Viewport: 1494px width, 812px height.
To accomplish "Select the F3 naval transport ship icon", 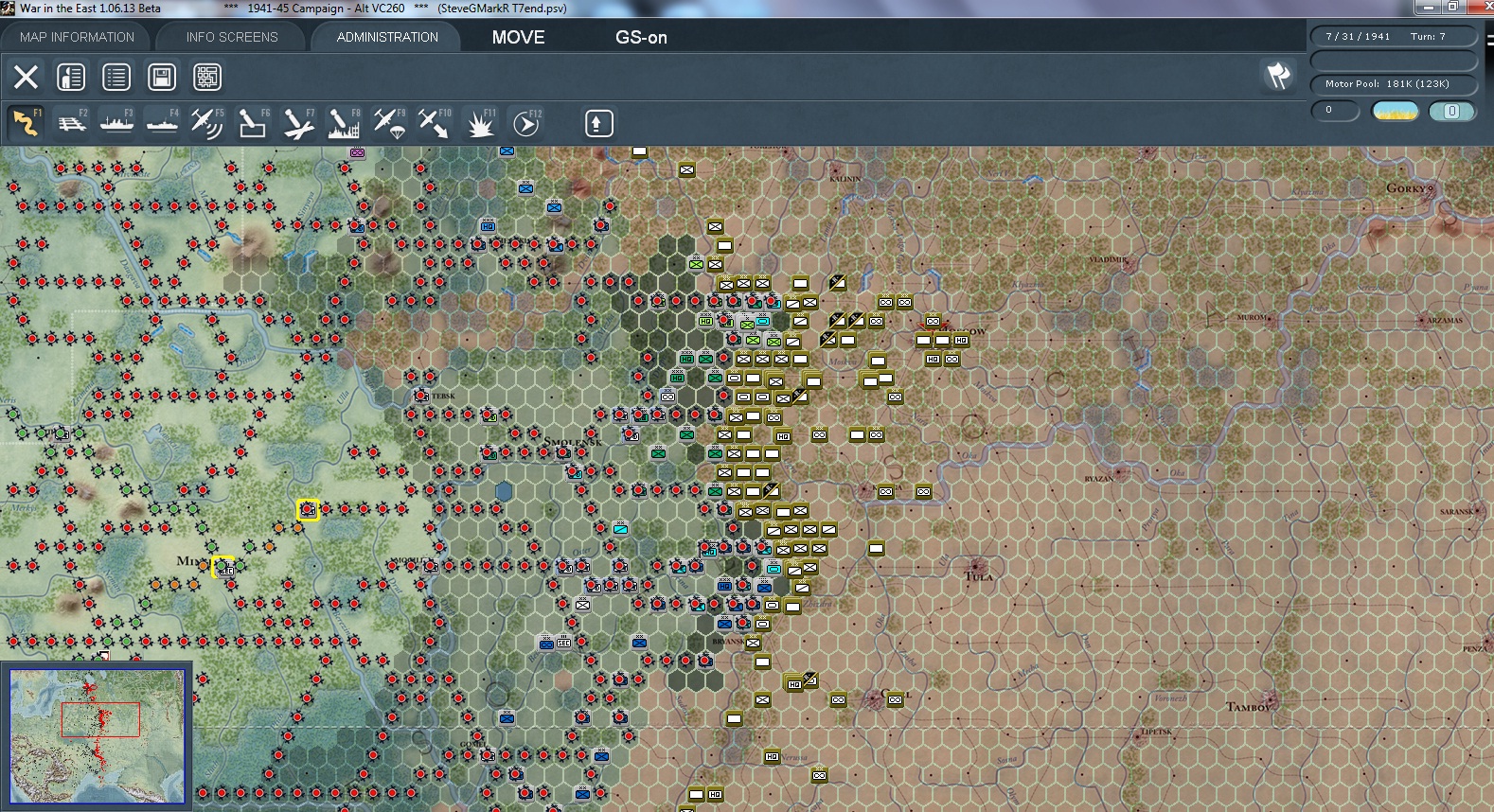I will 117,123.
